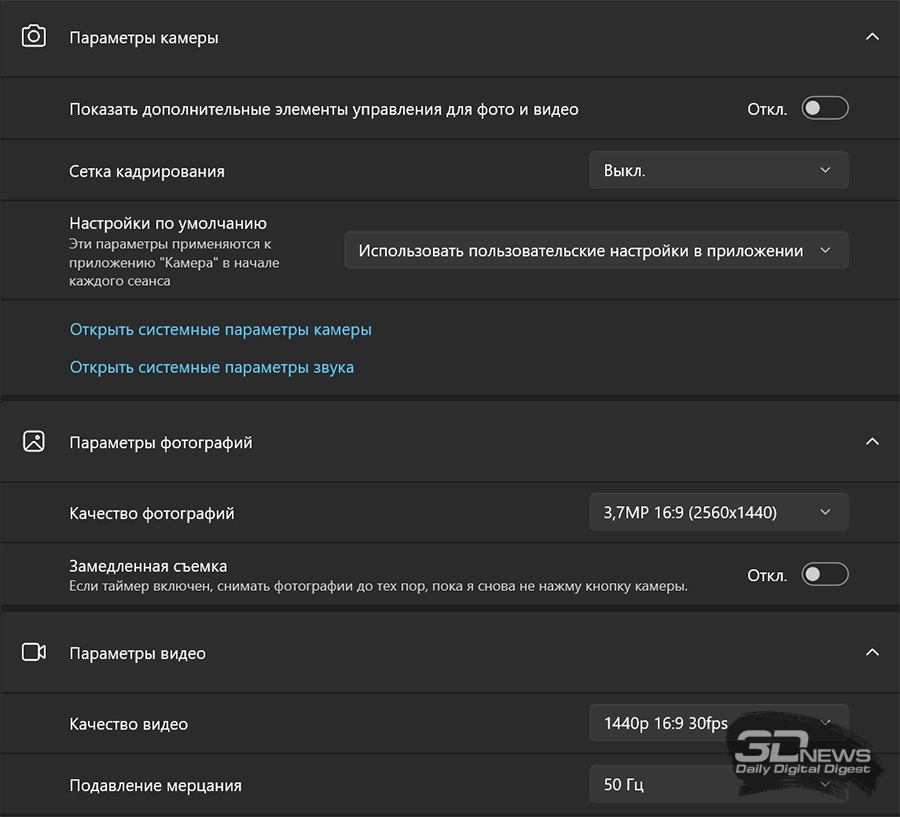Collapse Параметры фотографий using its chevron arrow

pos(872,442)
